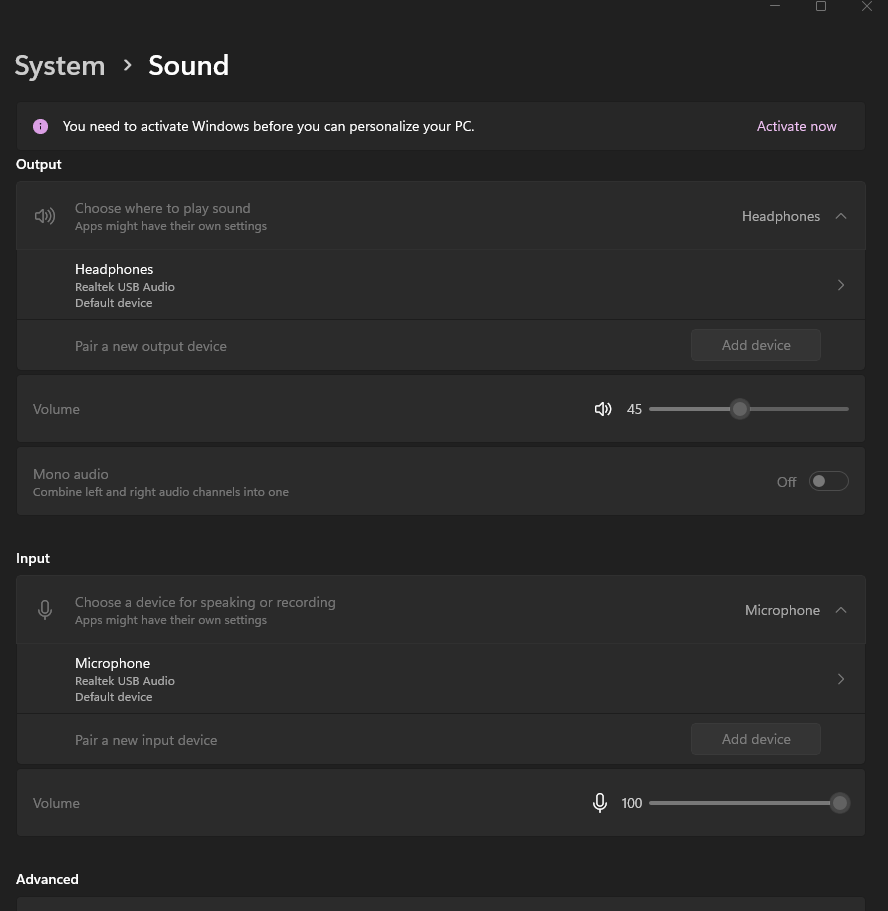Click the output volume slider thumb
The width and height of the screenshot is (888, 911).
[739, 409]
